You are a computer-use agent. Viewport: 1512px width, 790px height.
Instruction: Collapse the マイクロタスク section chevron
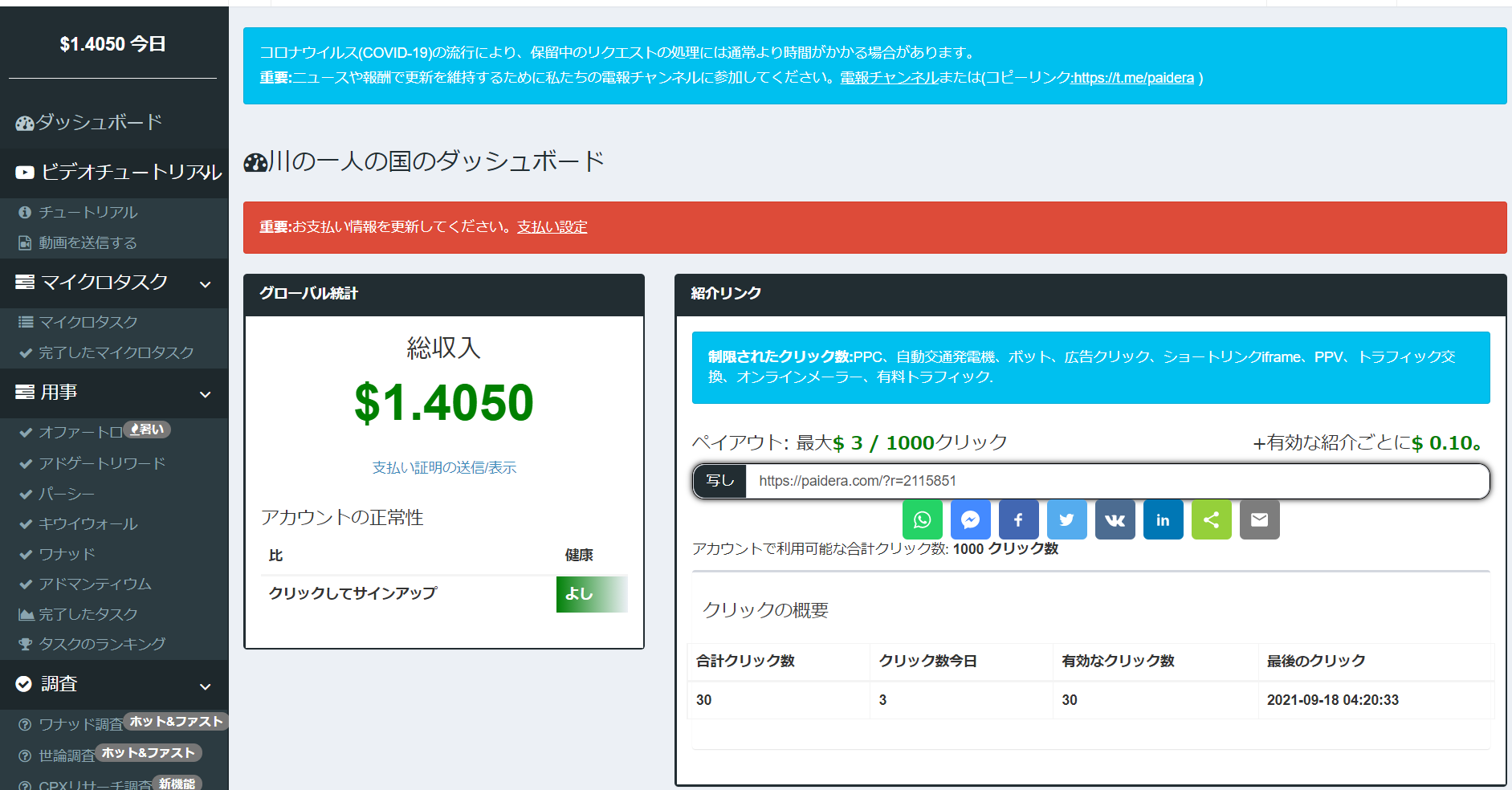pyautogui.click(x=206, y=283)
